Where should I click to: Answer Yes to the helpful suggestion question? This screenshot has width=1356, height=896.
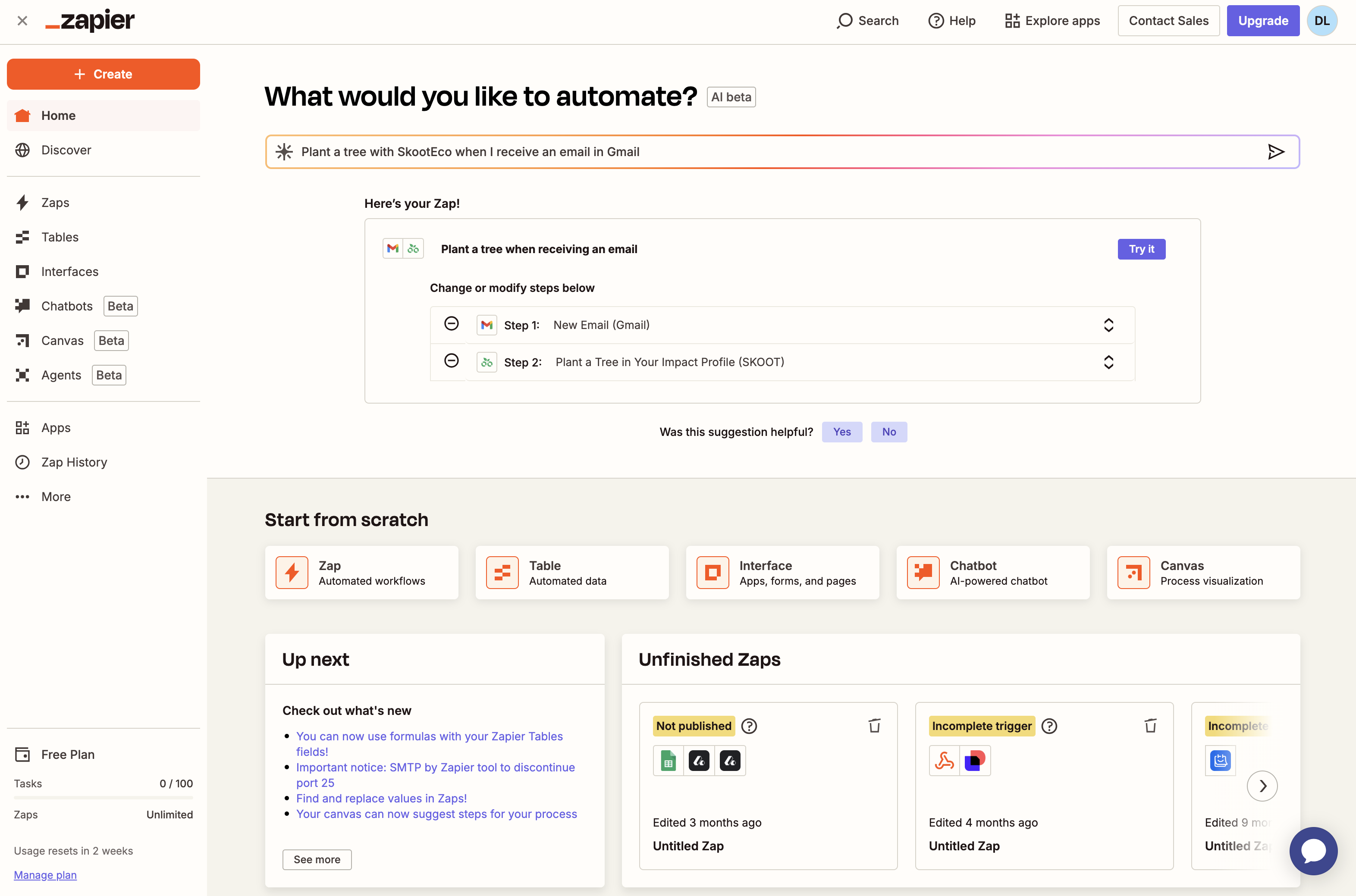[x=842, y=432]
